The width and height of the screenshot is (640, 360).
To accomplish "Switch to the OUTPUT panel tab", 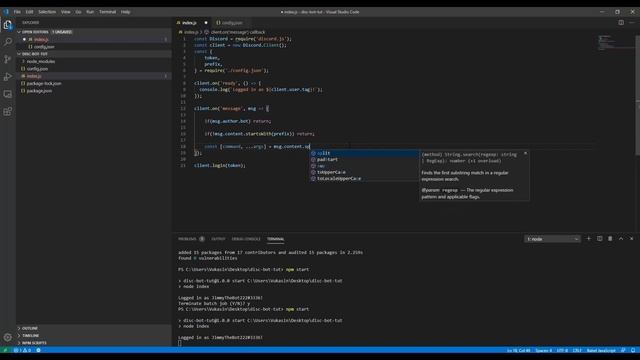I will [x=218, y=239].
